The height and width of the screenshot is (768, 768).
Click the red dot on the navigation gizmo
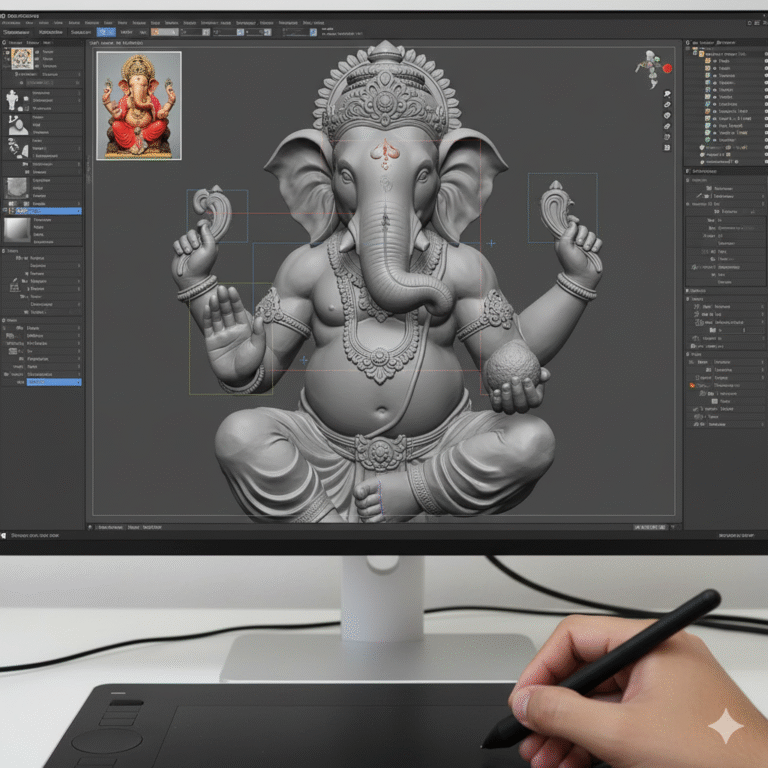(667, 69)
